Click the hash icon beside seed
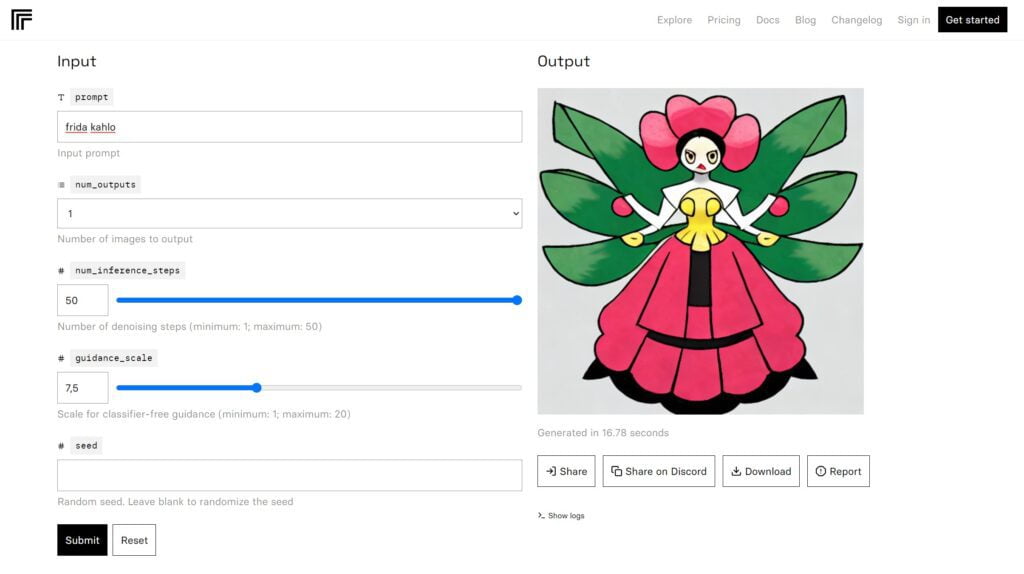 (61, 445)
